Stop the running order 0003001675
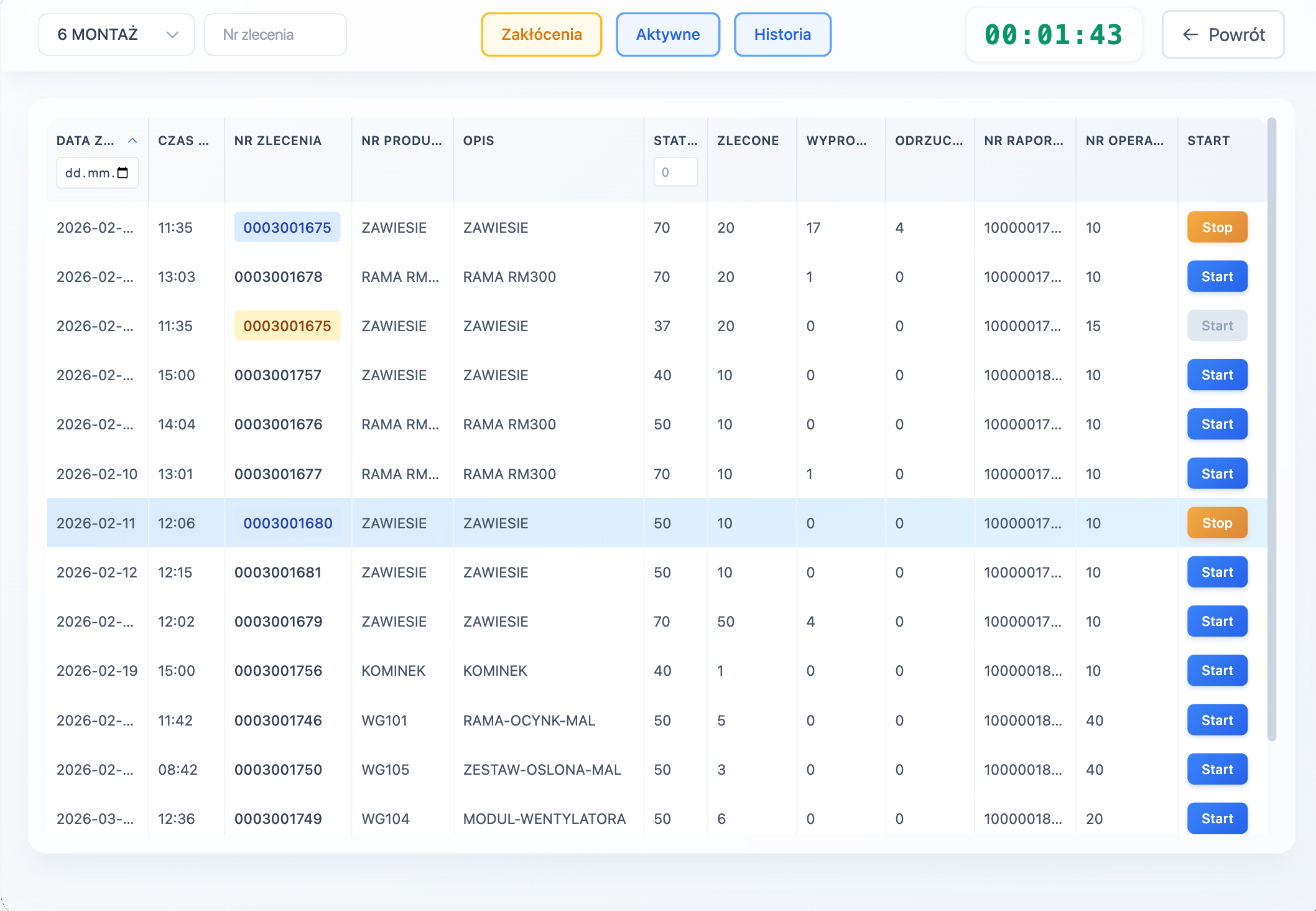1316x911 pixels. point(1216,227)
